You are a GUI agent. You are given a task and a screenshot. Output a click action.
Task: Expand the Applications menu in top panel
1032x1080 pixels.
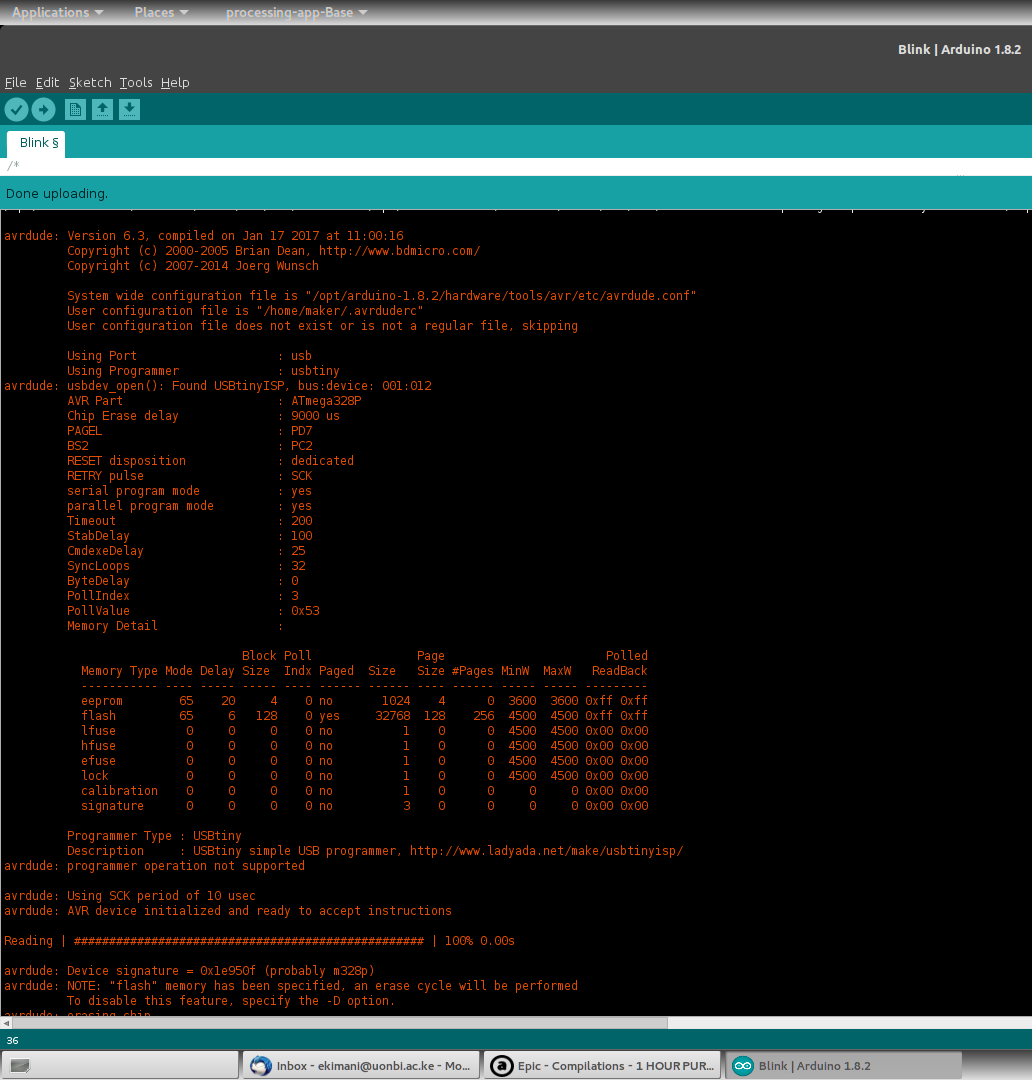(x=58, y=12)
